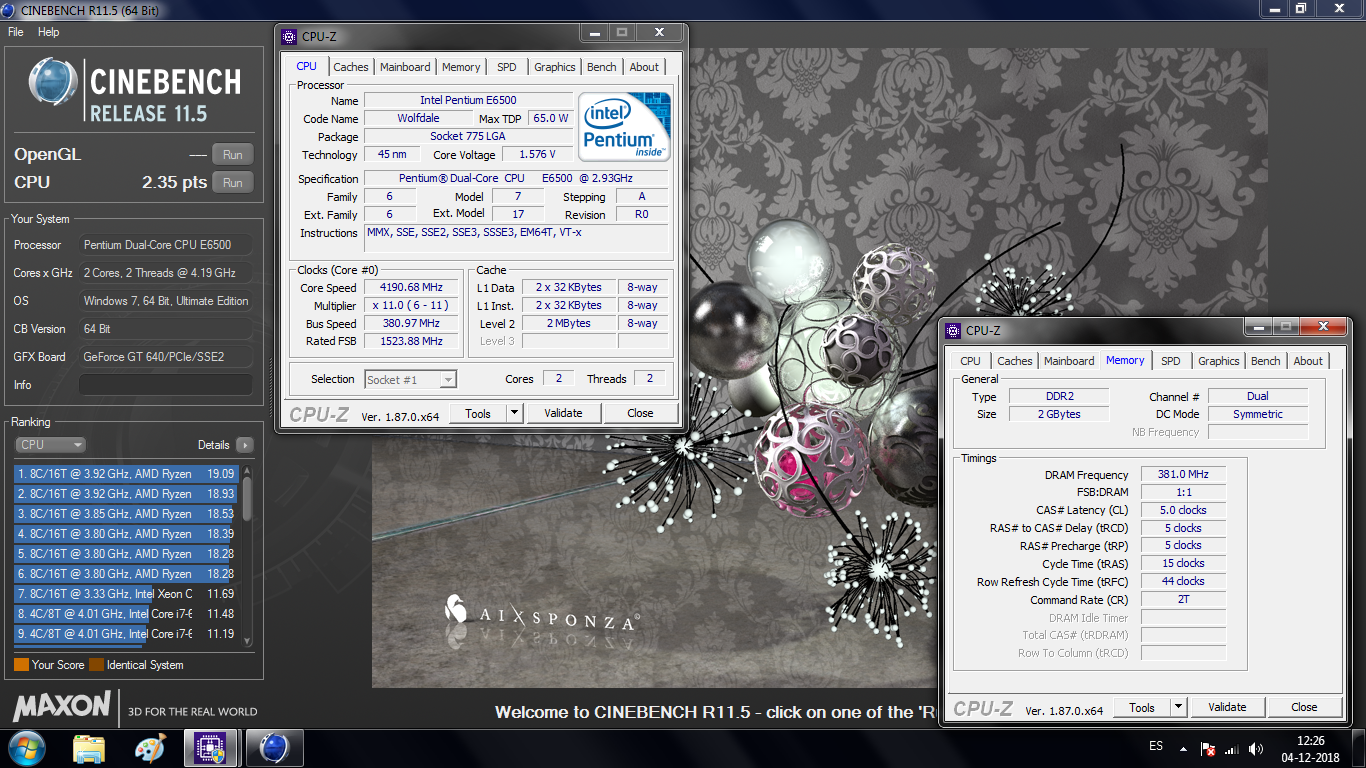Run the OpenGL benchmark

233,155
